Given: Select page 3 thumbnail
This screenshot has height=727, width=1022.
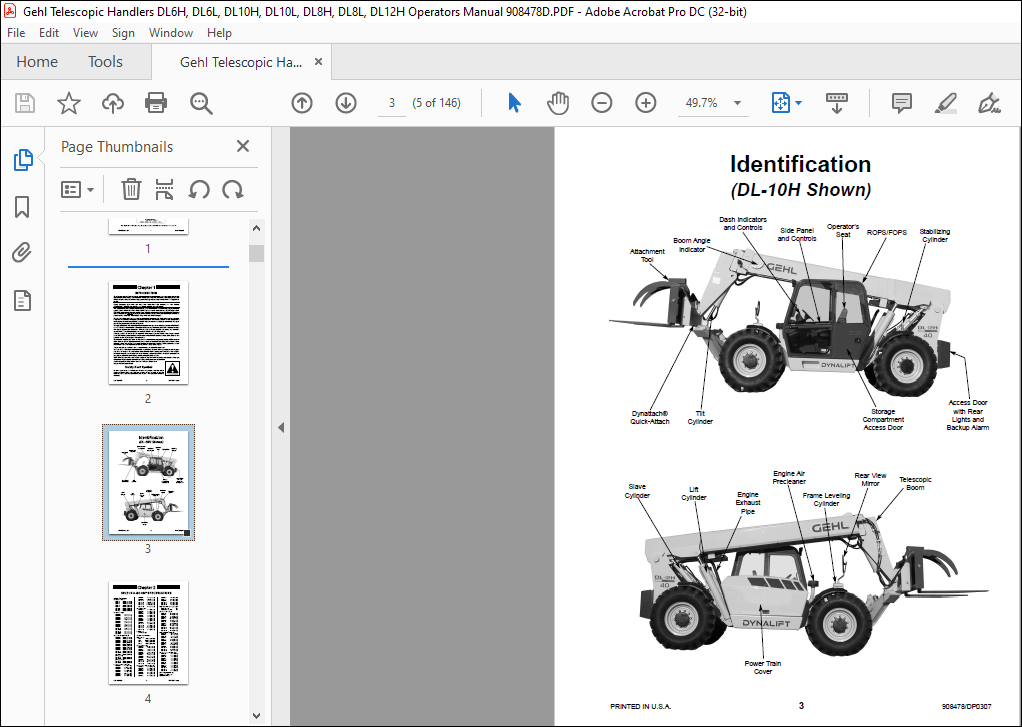Looking at the screenshot, I should 148,482.
